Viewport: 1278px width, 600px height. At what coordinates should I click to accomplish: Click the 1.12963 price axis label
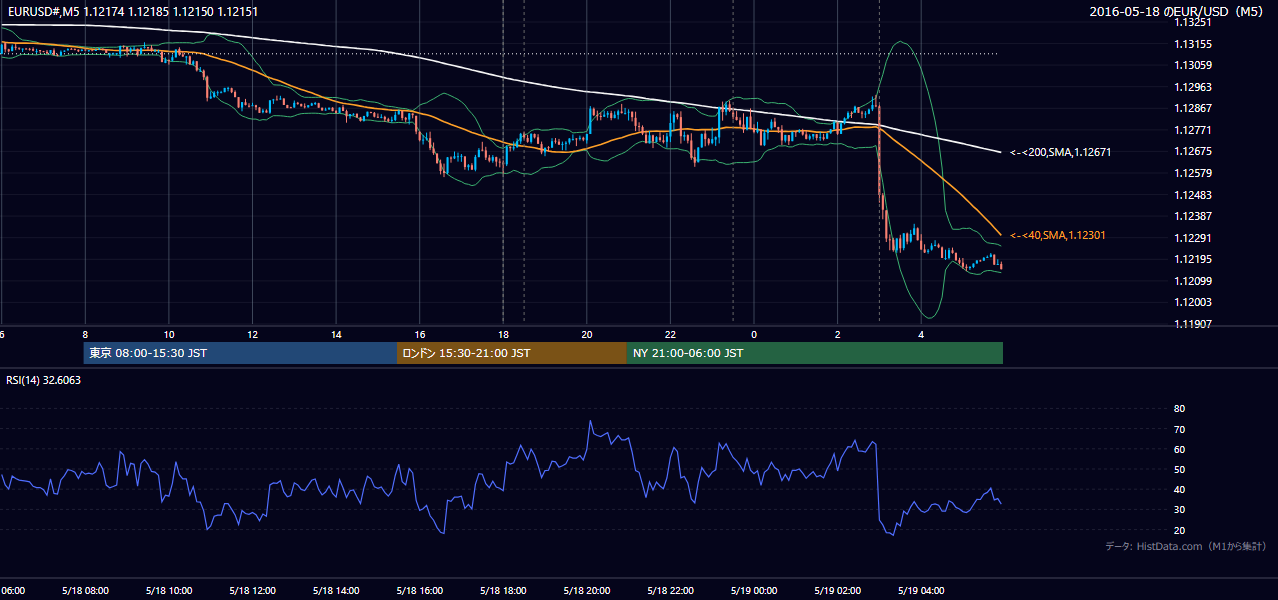coord(1193,87)
